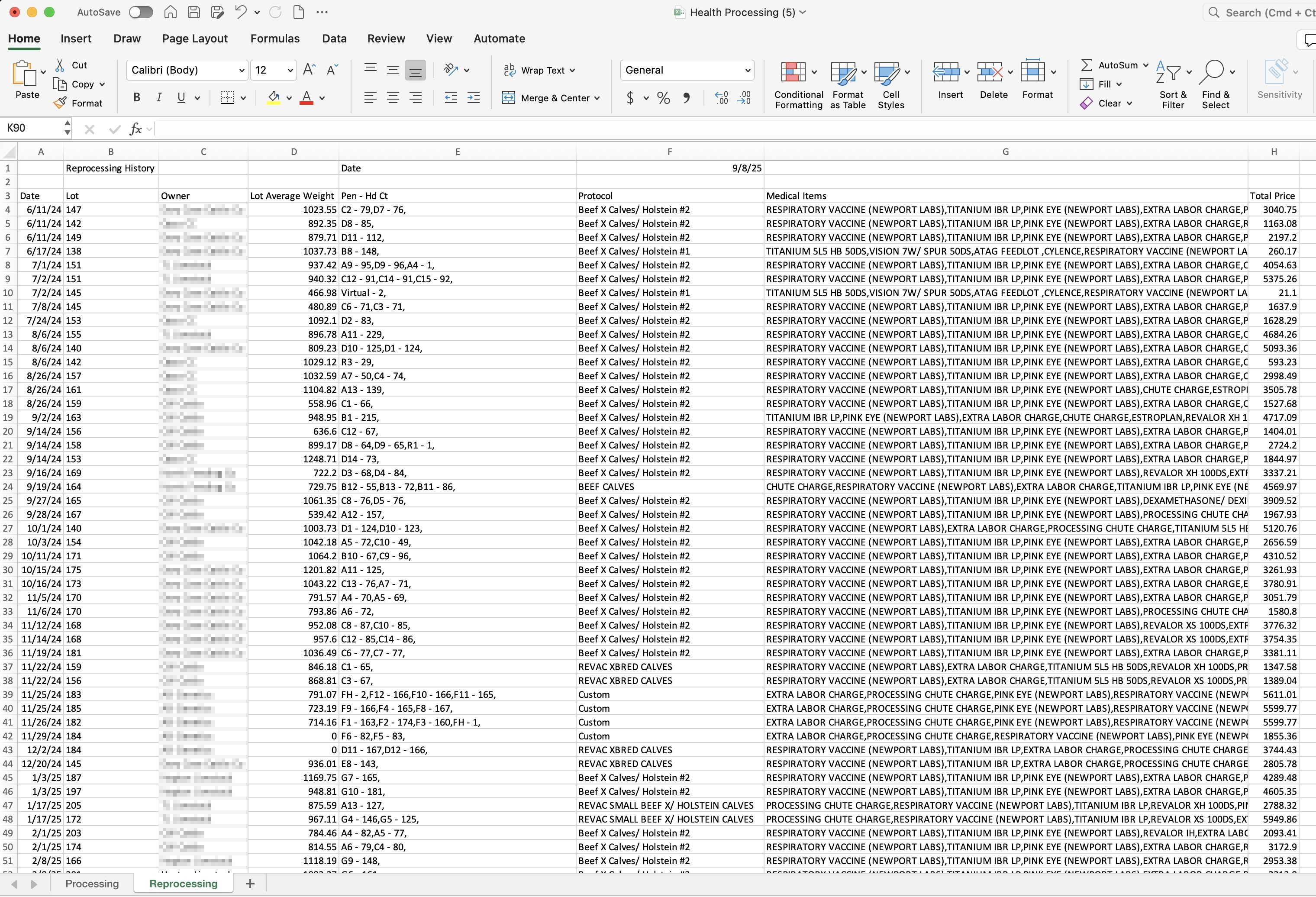Toggle Underline formatting
1316x897 pixels.
[x=181, y=97]
